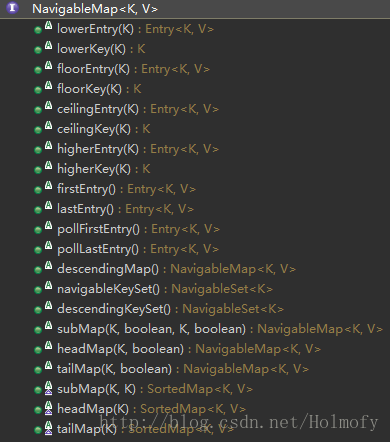Select the firstEntry() method entry
This screenshot has width=390, height=442.
[x=126, y=189]
